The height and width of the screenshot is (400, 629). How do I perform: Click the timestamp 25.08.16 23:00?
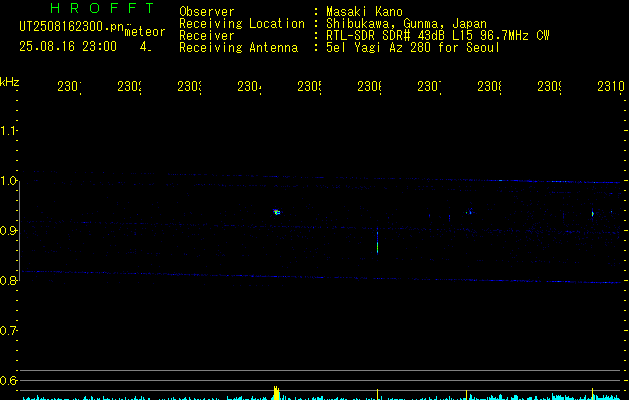click(x=68, y=47)
